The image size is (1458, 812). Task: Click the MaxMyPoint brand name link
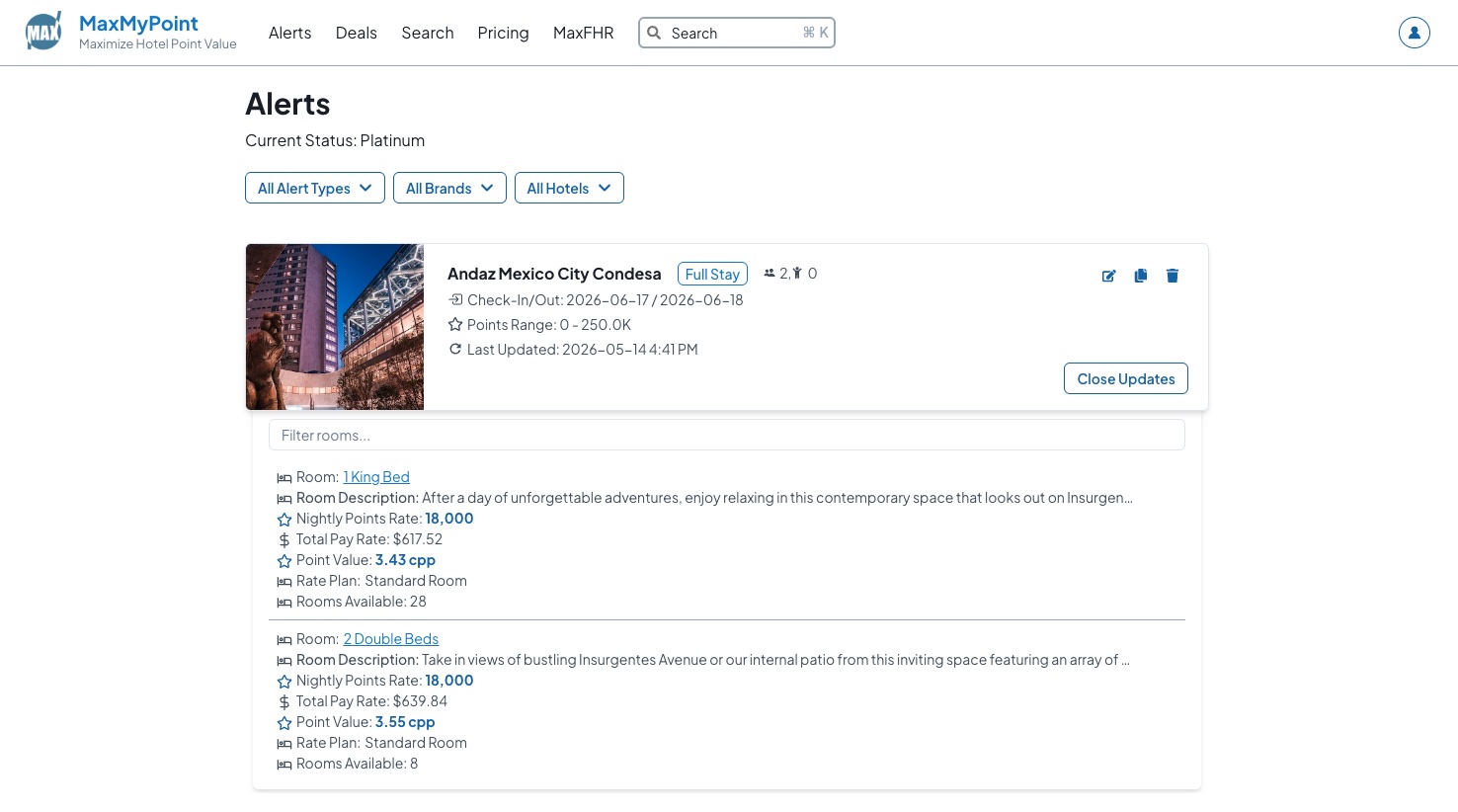pyautogui.click(x=138, y=24)
